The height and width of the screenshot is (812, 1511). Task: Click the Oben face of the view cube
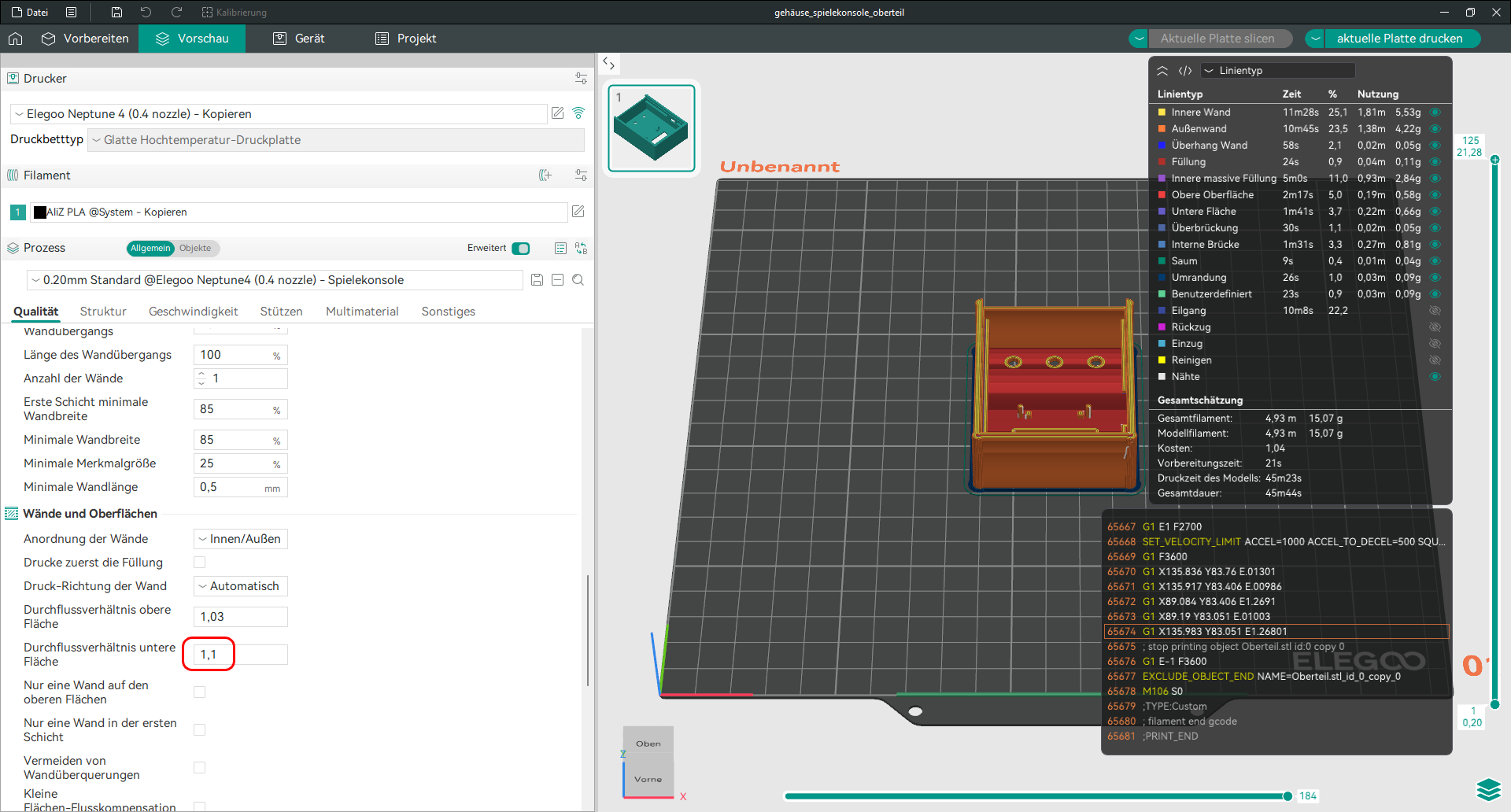[x=648, y=743]
